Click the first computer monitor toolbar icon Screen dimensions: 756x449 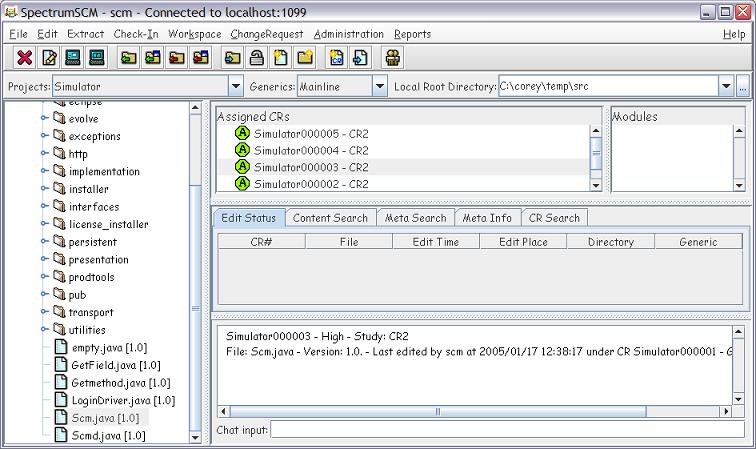coord(73,58)
